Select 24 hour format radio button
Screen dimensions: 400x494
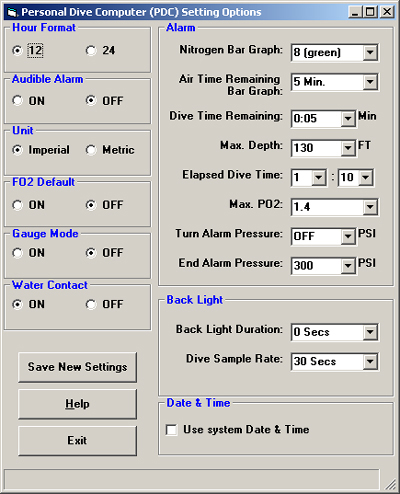click(x=91, y=51)
